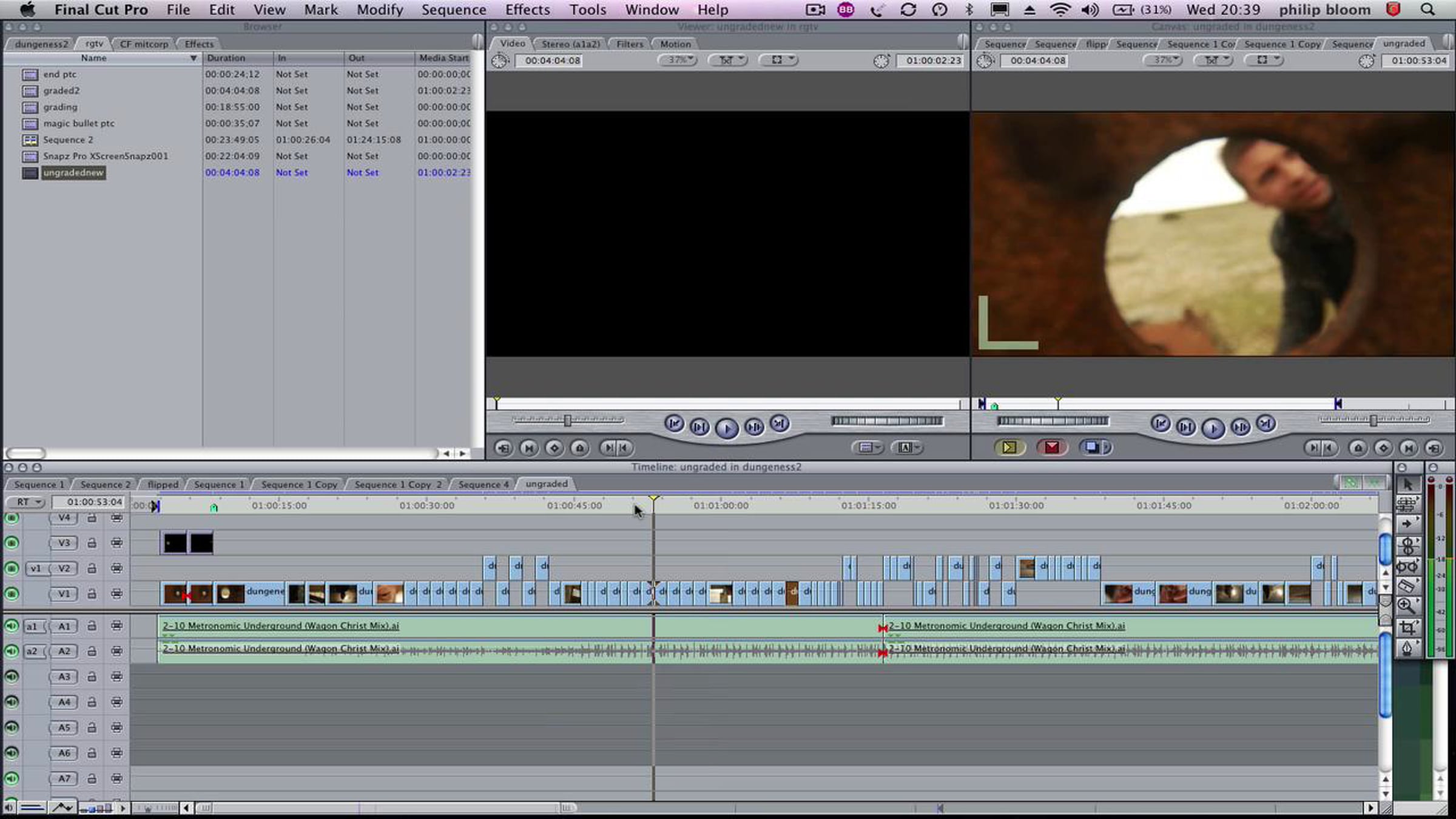Toggle Auto Select on track V2
This screenshot has height=819, width=1456.
pos(116,568)
